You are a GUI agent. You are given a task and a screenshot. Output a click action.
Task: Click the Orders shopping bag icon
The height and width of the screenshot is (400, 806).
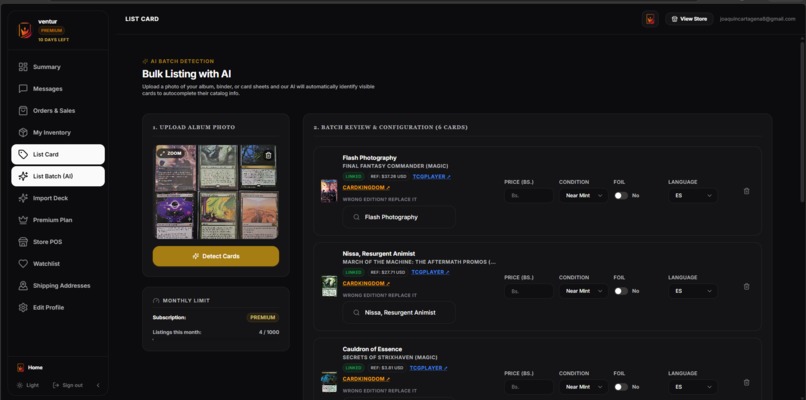[x=23, y=111]
